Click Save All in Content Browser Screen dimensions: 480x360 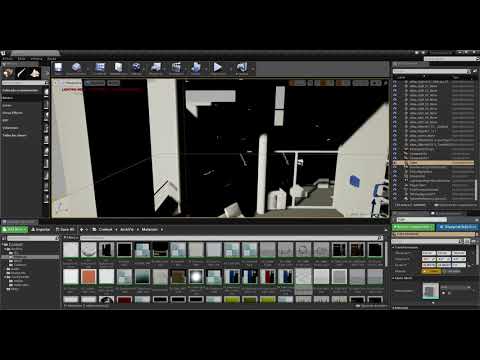tap(66, 230)
